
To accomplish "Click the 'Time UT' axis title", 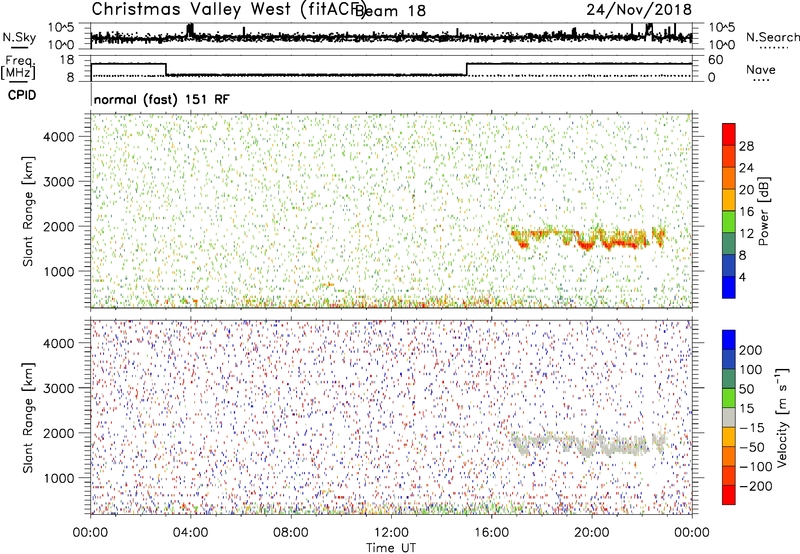I will click(391, 548).
